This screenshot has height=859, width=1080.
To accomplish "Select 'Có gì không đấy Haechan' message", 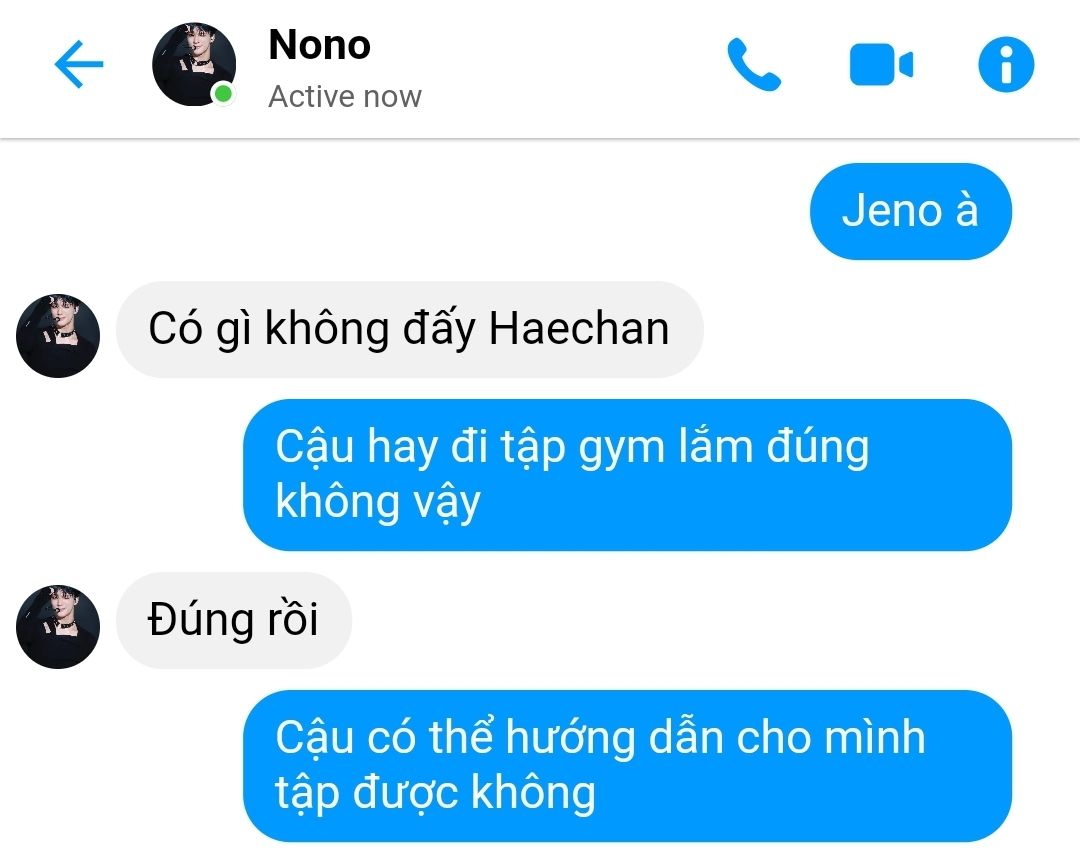I will (x=409, y=329).
